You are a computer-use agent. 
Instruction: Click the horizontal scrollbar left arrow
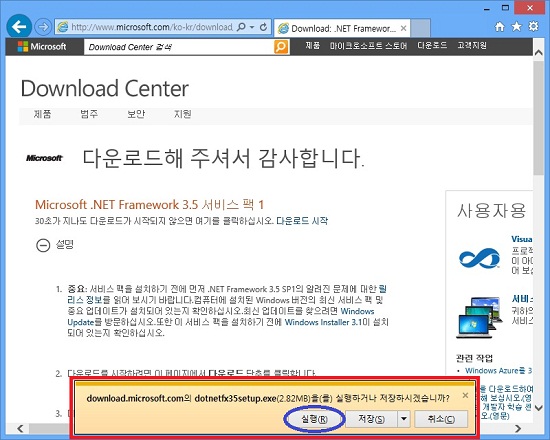pos(20,428)
